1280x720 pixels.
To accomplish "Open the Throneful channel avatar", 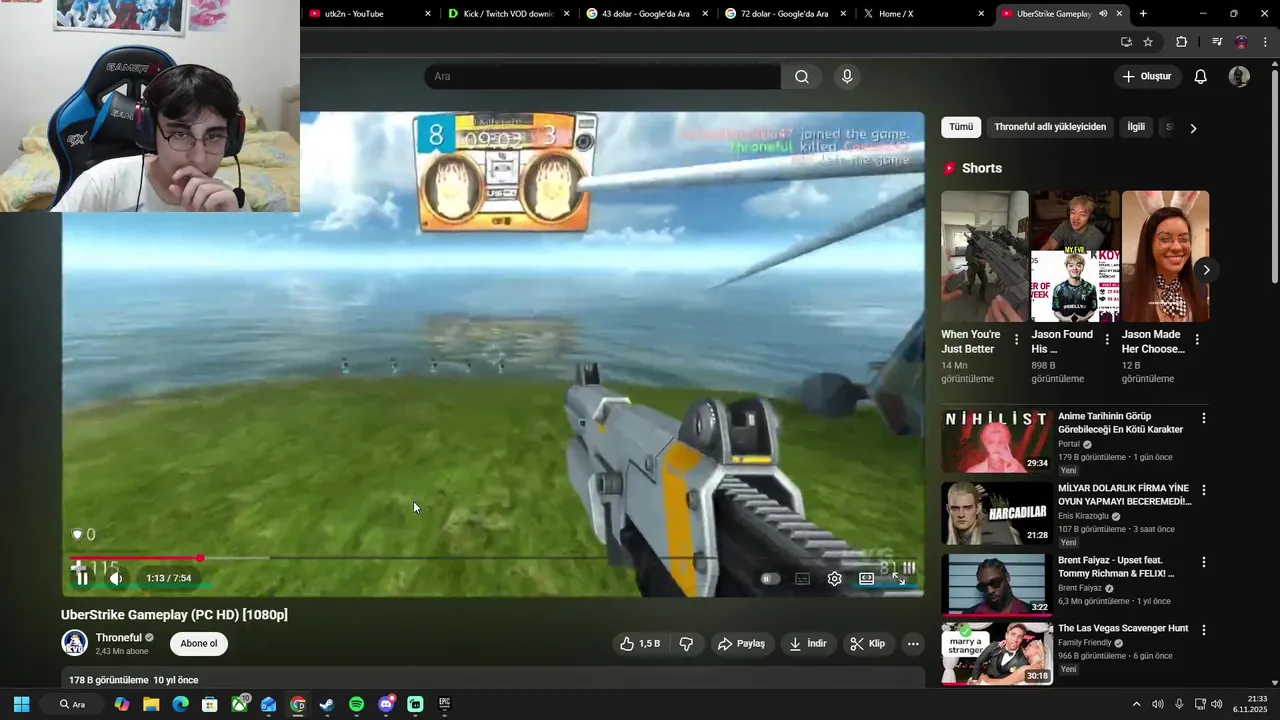I will pyautogui.click(x=74, y=643).
